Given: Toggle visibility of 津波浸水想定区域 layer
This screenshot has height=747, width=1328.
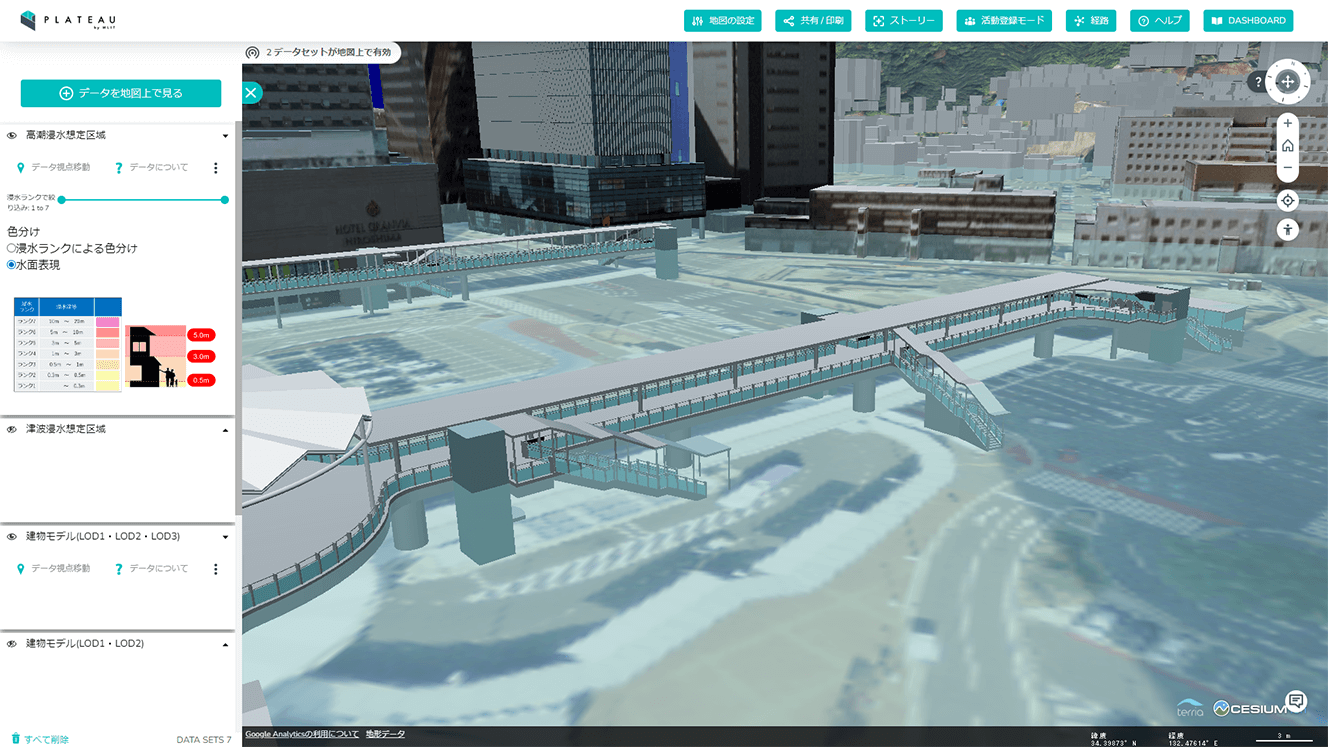Looking at the screenshot, I should click(12, 429).
